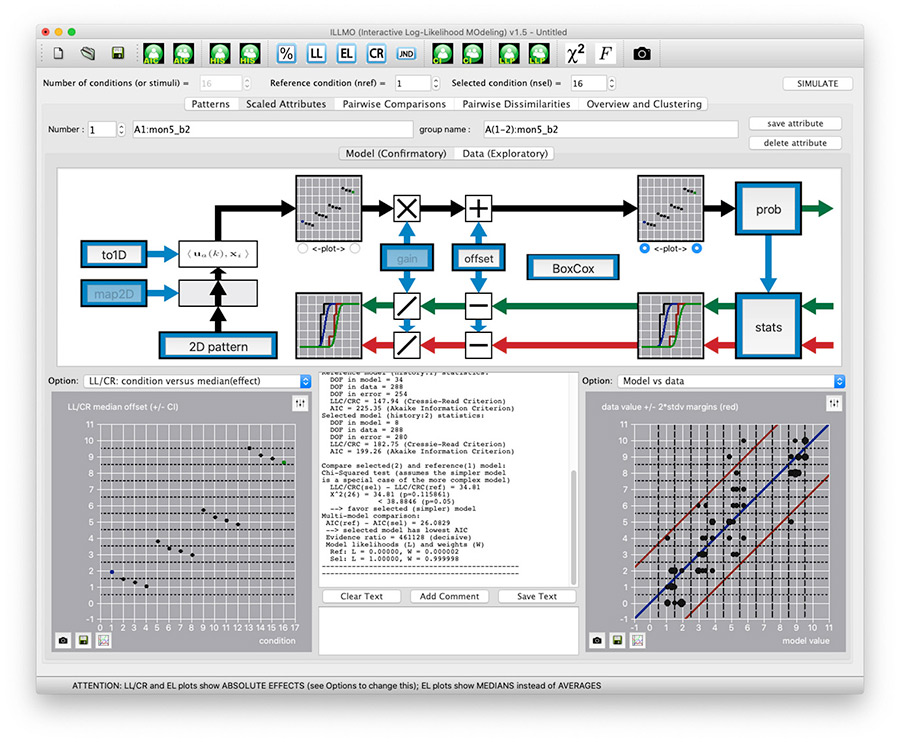Screen dimensions: 900x742
Task: Switch to Data (Exploratory) tab
Action: pyautogui.click(x=503, y=154)
